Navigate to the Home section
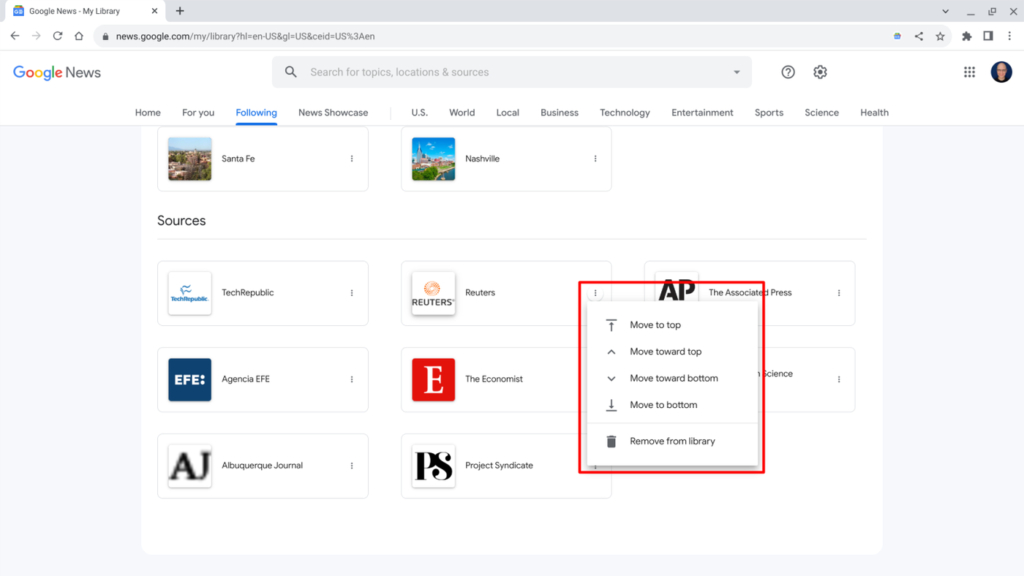The width and height of the screenshot is (1024, 576). [147, 112]
